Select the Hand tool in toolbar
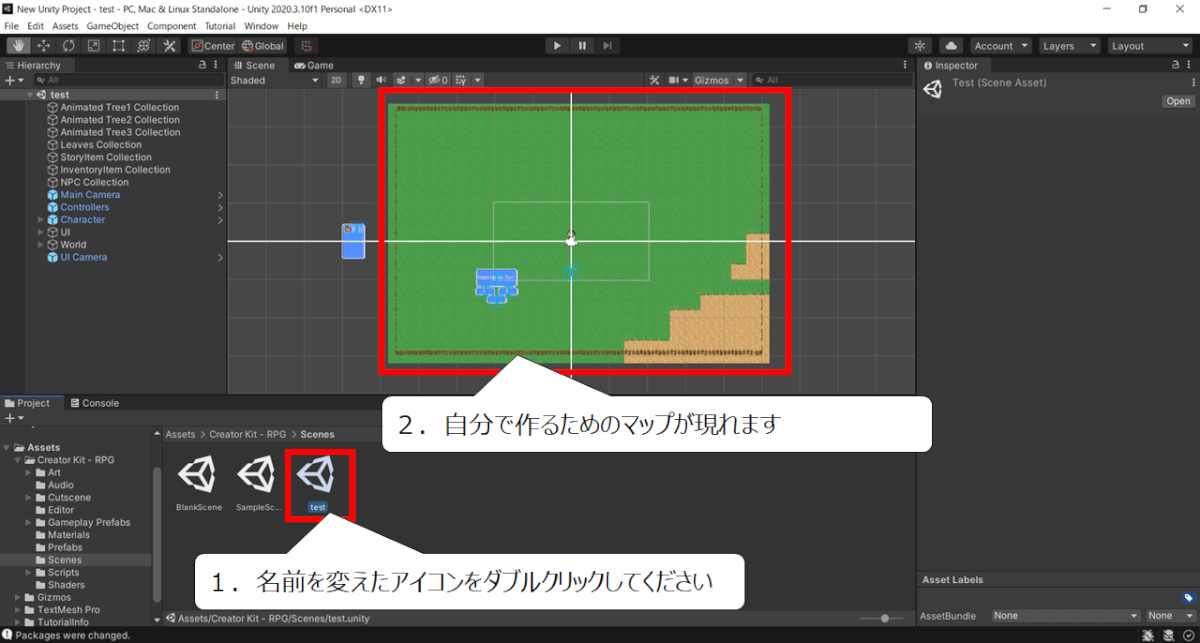Viewport: 1200px width, 643px height. click(x=19, y=46)
